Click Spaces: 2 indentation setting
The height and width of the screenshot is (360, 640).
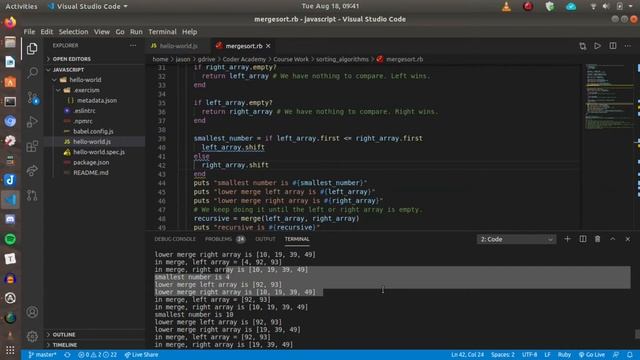pos(502,355)
